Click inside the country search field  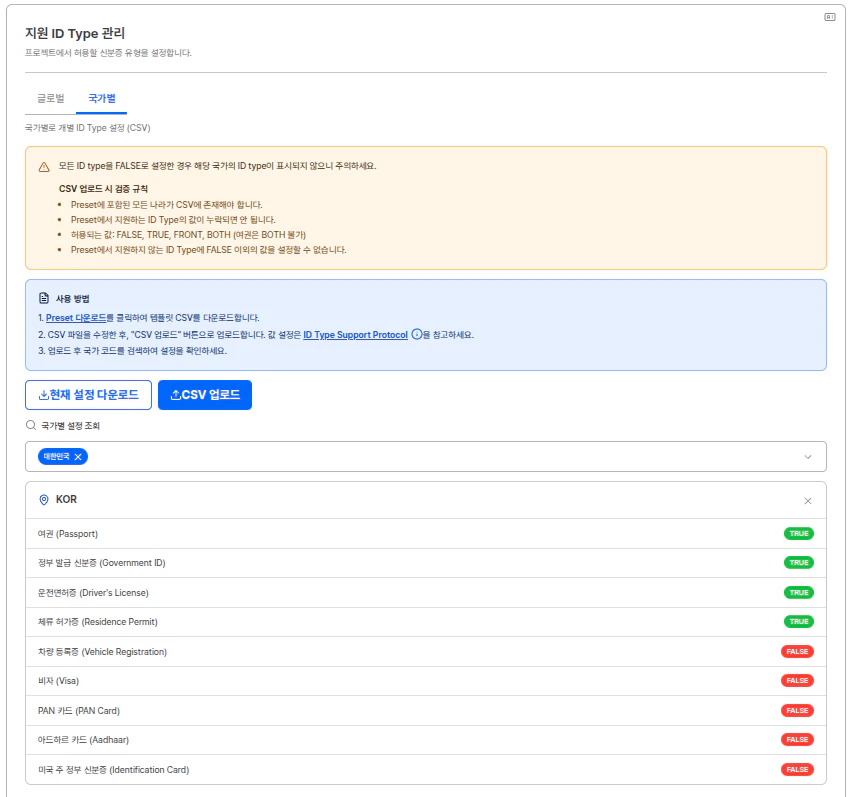[426, 456]
